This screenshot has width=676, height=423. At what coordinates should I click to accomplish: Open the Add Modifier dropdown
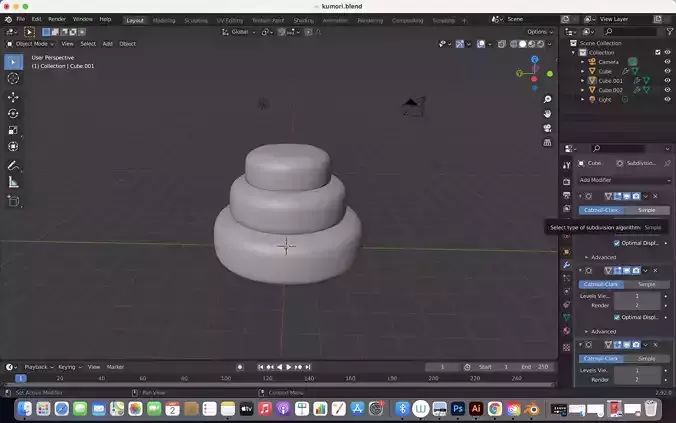click(624, 180)
